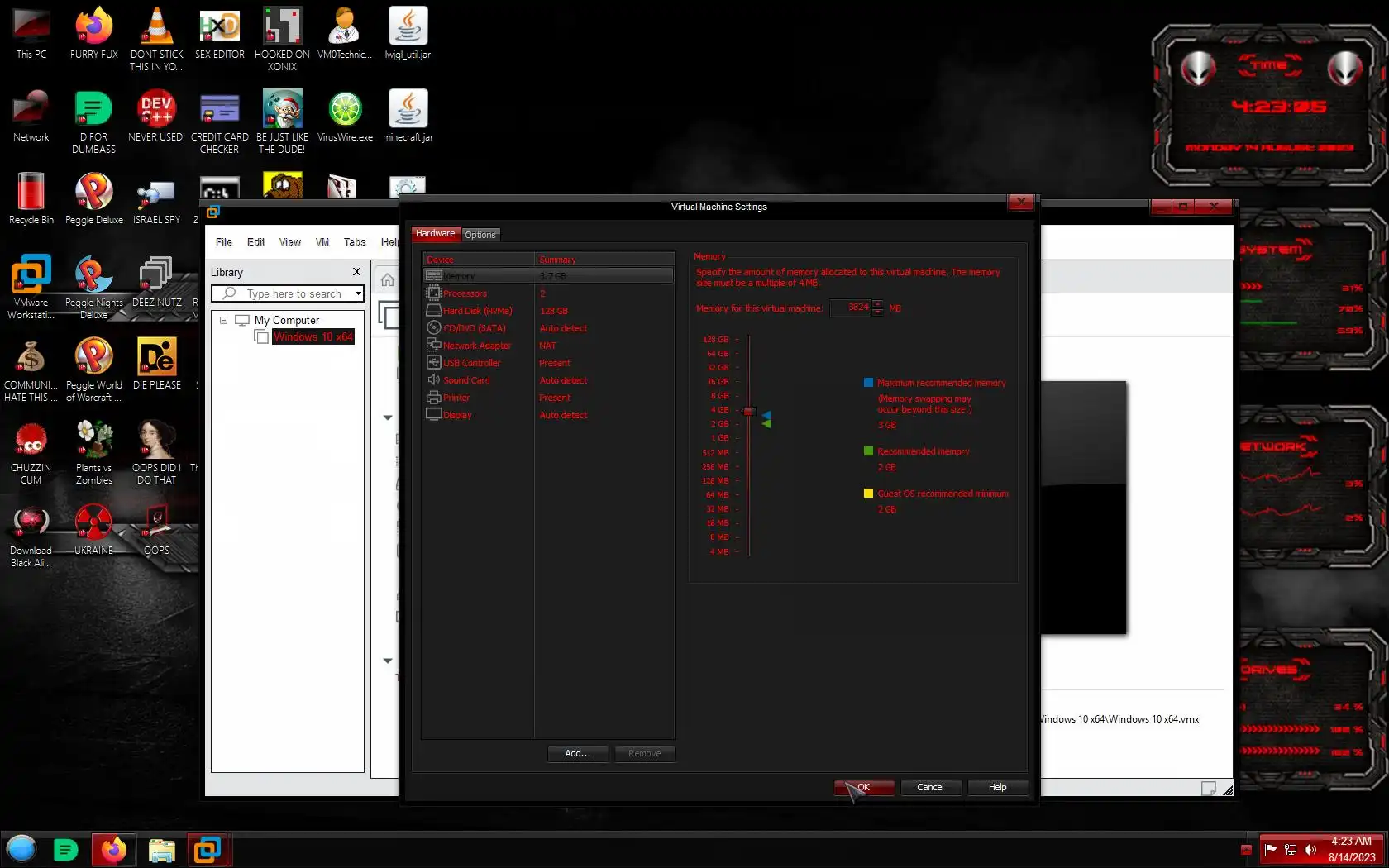Open the VM menu in VMware
The height and width of the screenshot is (868, 1389).
[x=322, y=242]
